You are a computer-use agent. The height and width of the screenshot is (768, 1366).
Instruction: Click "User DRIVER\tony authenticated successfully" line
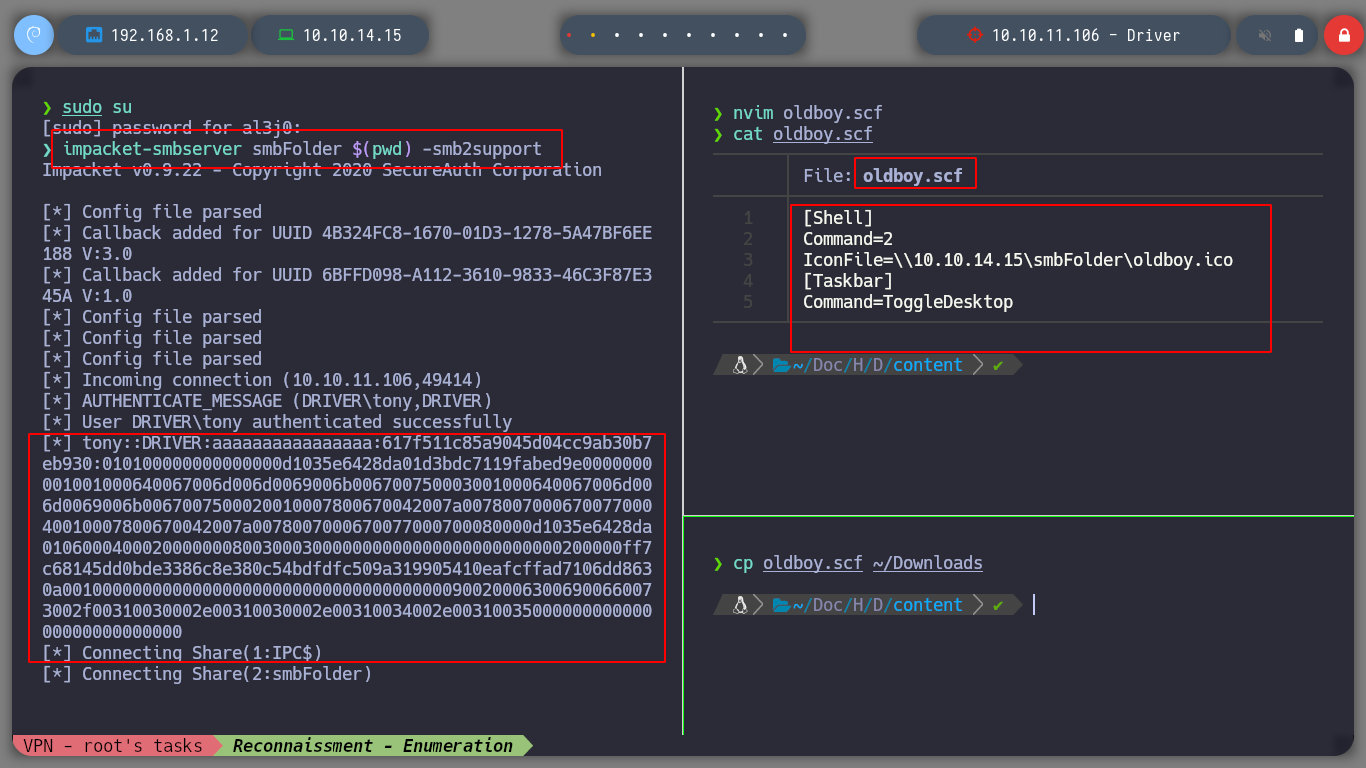[x=277, y=422]
